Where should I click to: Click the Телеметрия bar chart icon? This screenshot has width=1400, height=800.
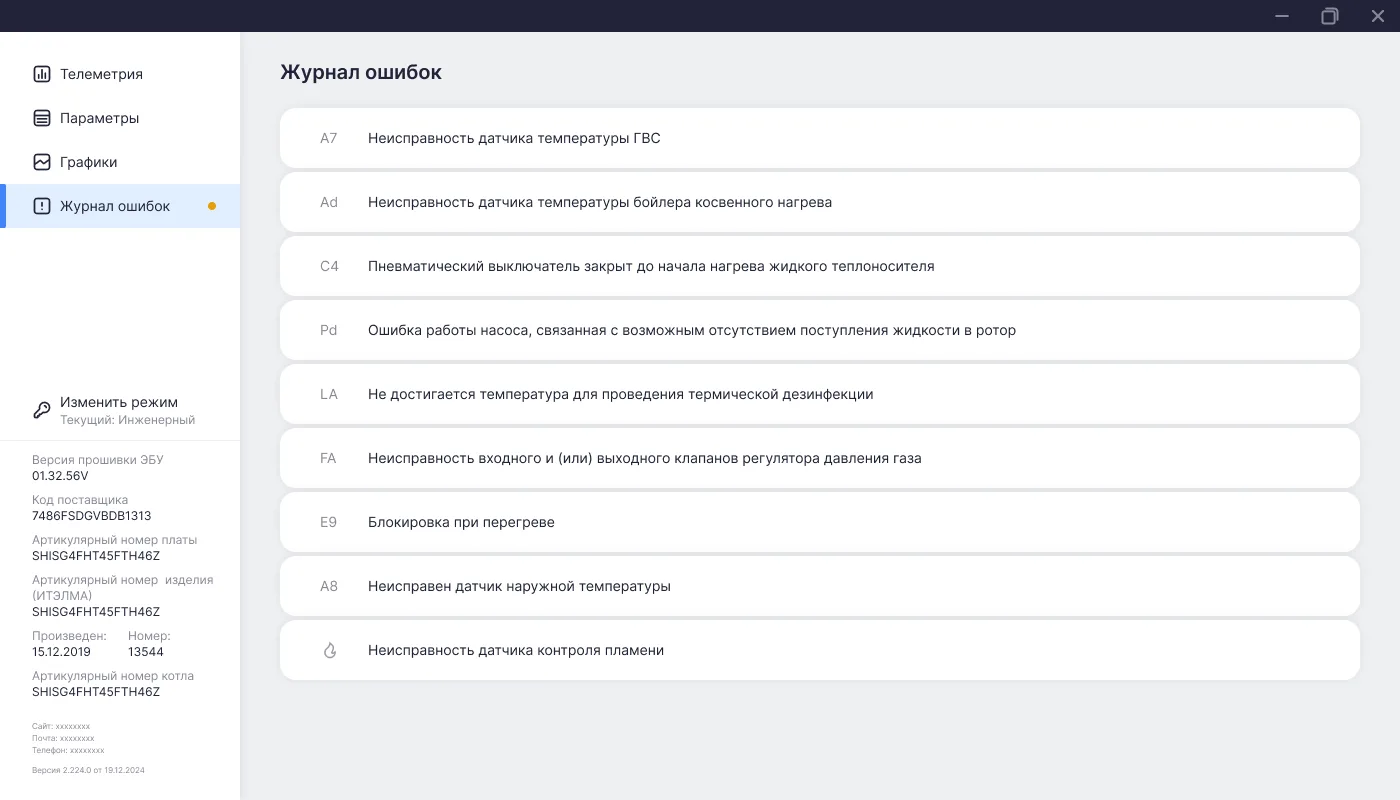[x=42, y=74]
